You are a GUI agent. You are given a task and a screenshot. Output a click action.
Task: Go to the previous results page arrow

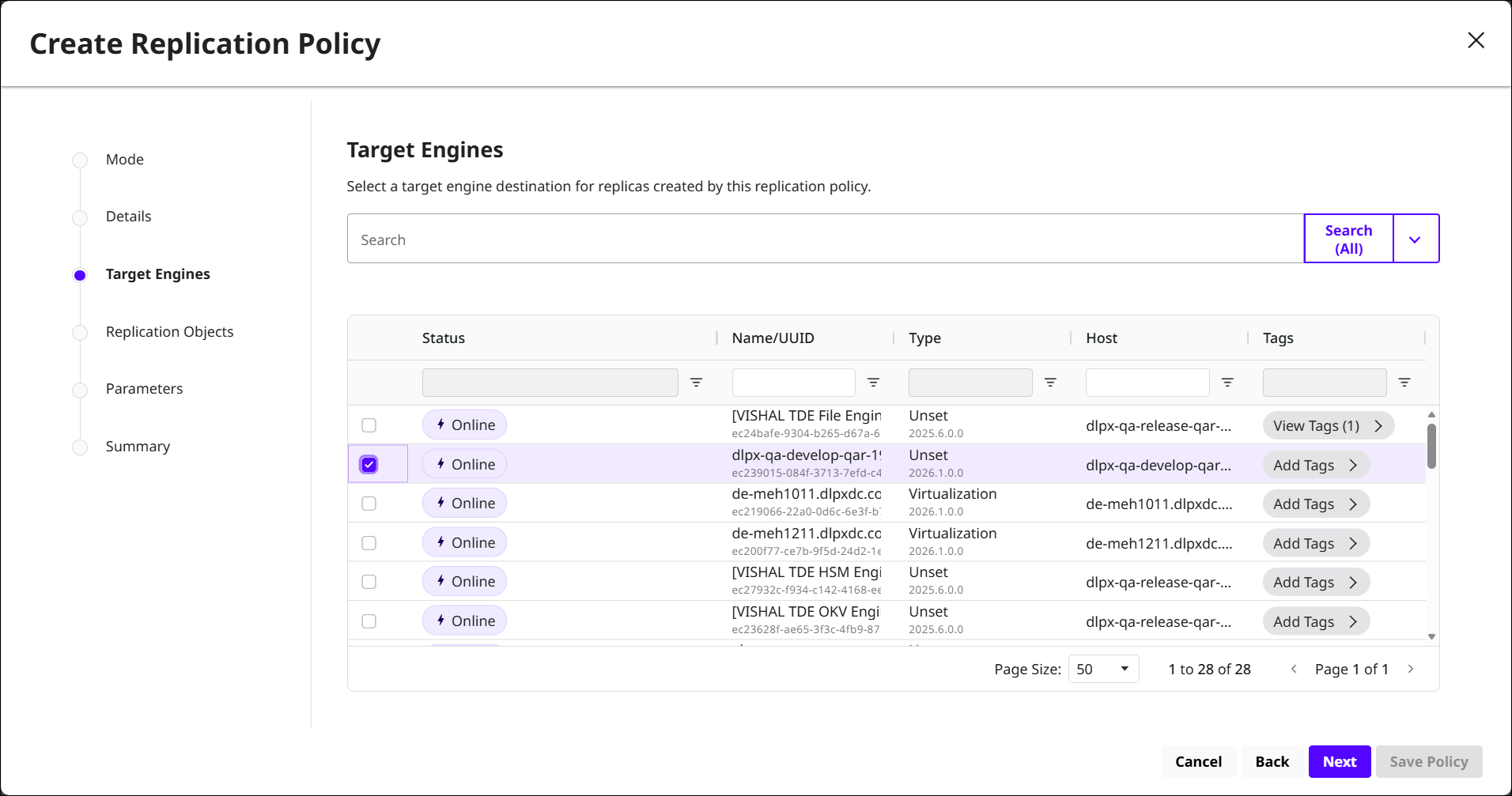(x=1294, y=670)
